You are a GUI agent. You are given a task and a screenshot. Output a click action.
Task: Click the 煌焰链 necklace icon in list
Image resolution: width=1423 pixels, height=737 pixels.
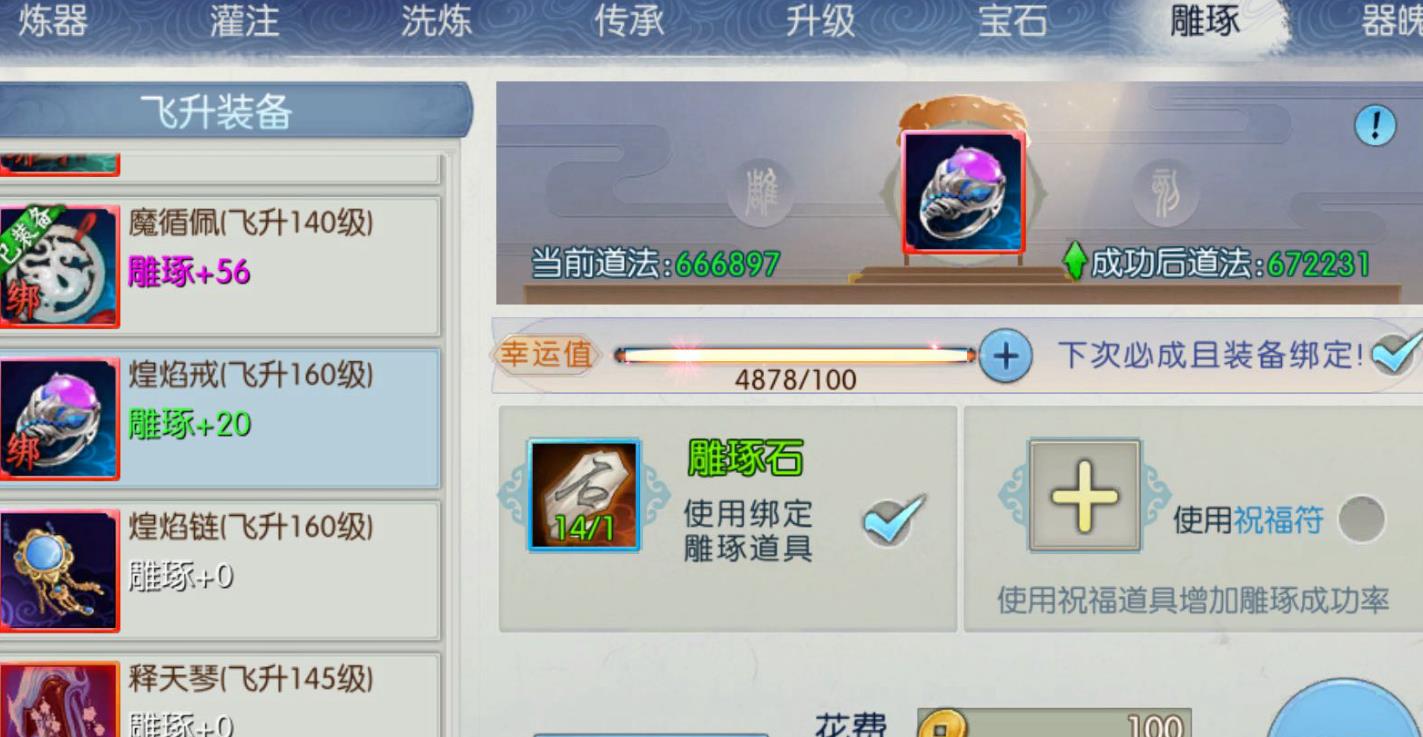(58, 571)
